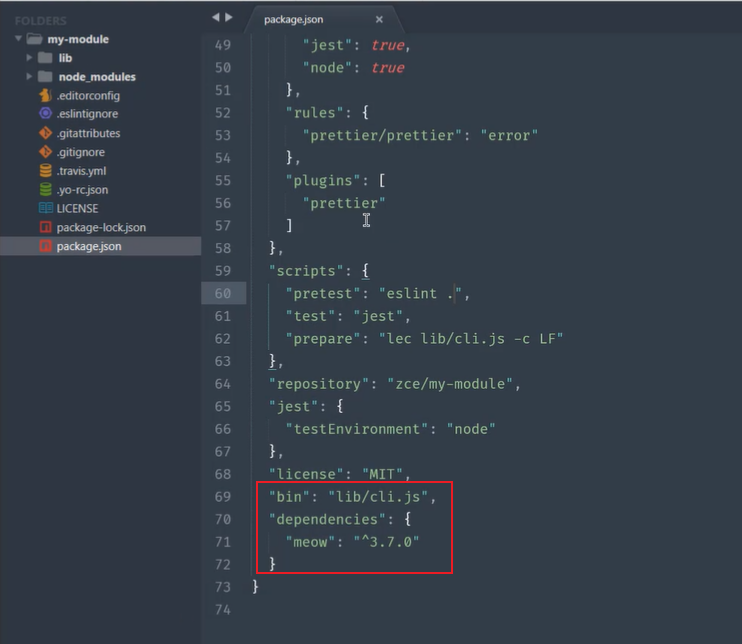
Task: Click the LICENSE book icon
Action: pyautogui.click(x=45, y=208)
